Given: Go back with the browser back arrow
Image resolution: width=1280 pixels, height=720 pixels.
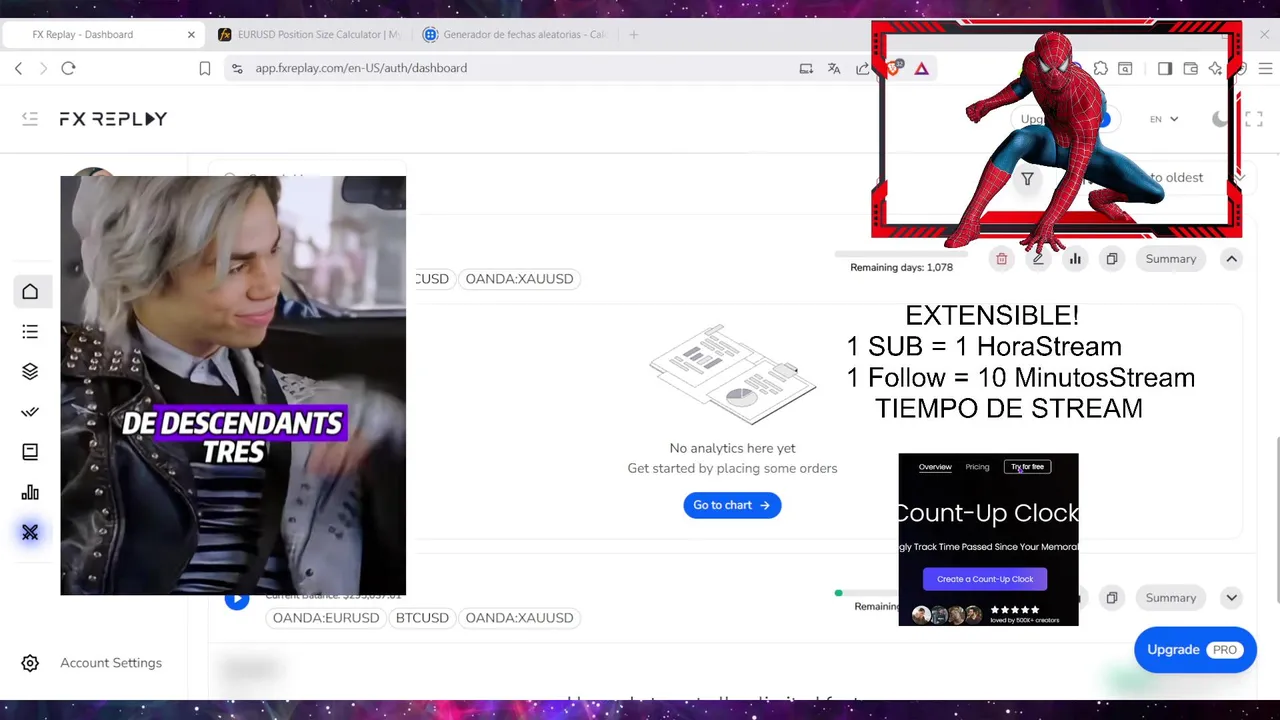Looking at the screenshot, I should click(18, 68).
